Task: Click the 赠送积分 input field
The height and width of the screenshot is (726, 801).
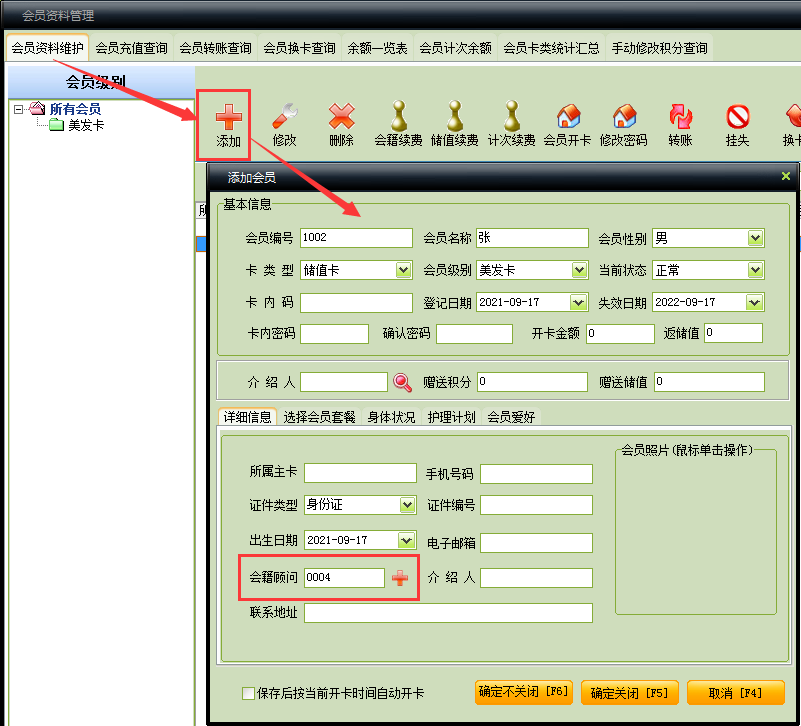Action: click(532, 382)
